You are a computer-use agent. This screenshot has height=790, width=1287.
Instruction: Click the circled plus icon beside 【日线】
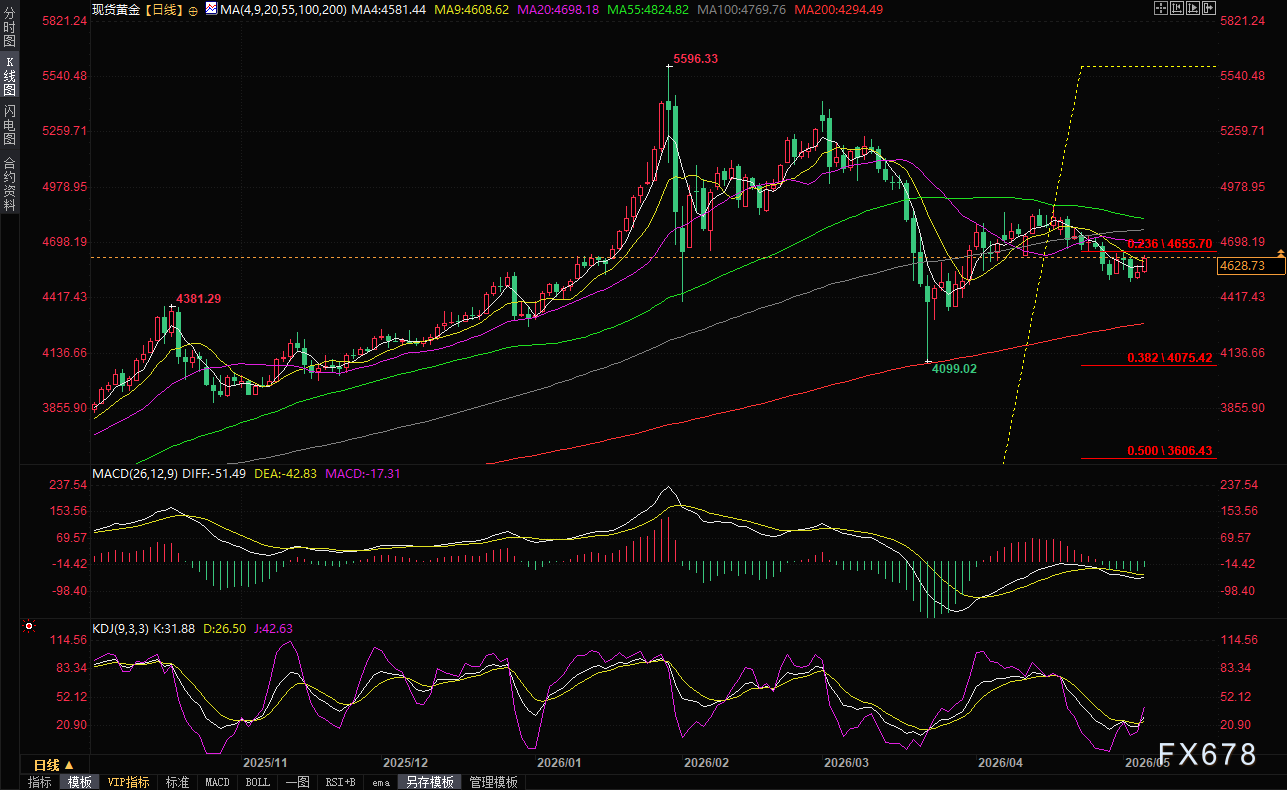click(193, 9)
